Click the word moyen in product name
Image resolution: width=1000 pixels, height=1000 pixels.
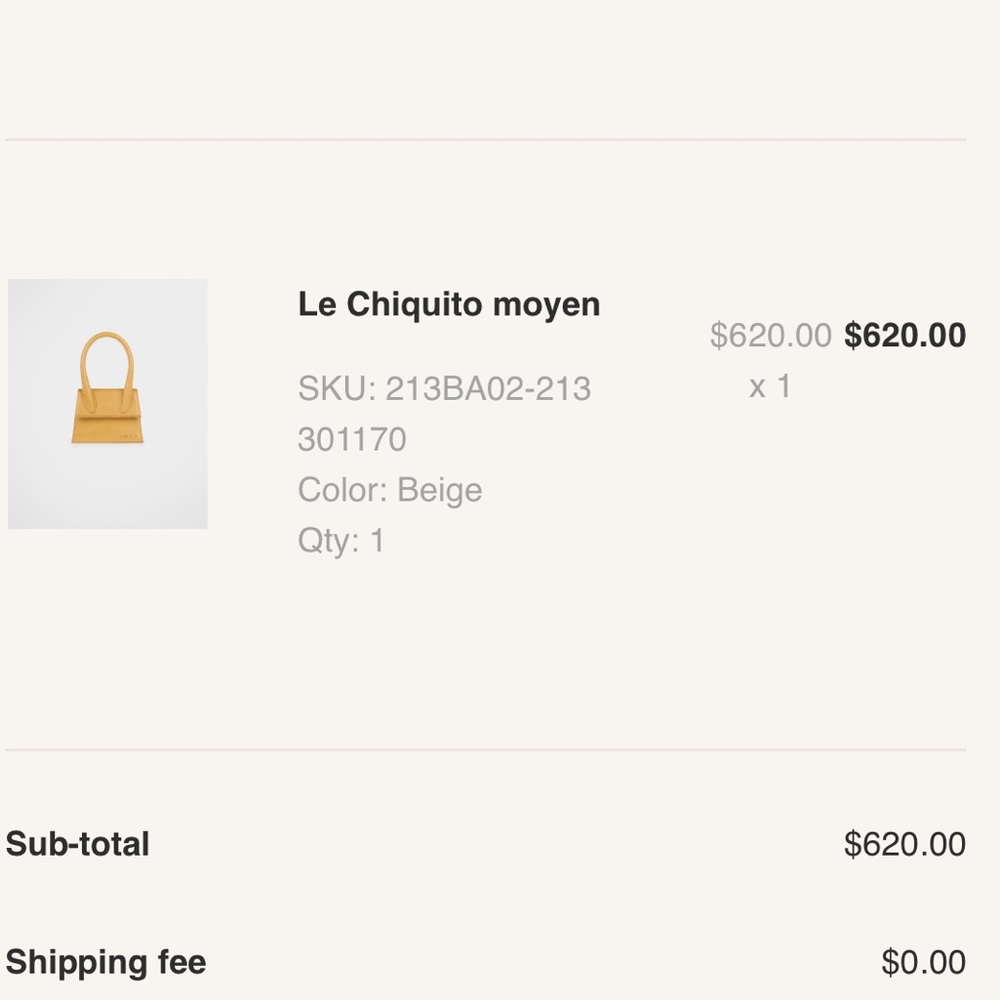point(547,306)
